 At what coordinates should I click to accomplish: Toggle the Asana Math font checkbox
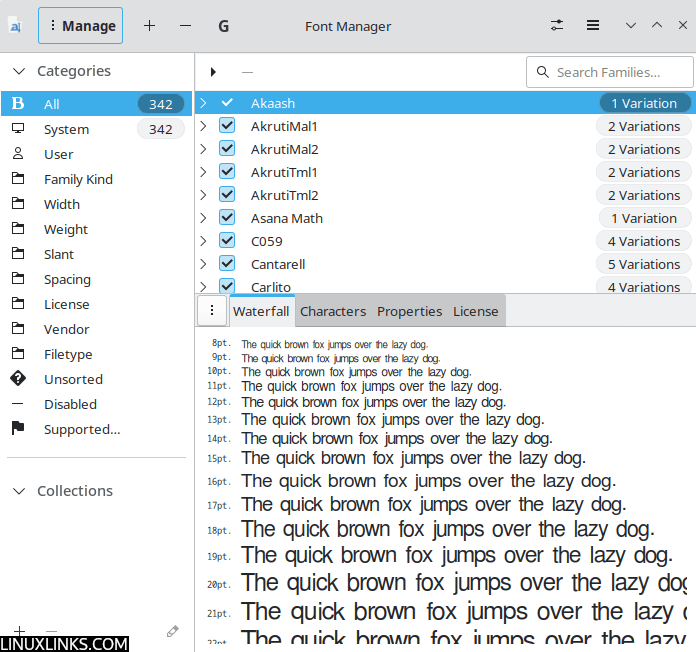[227, 218]
